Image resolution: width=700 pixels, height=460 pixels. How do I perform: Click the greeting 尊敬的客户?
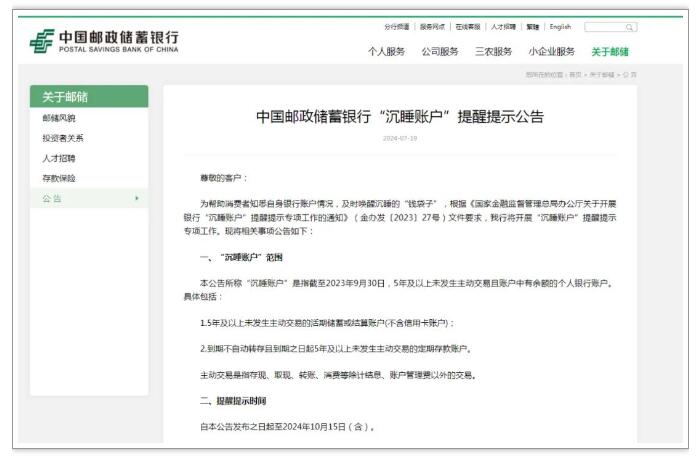point(223,178)
